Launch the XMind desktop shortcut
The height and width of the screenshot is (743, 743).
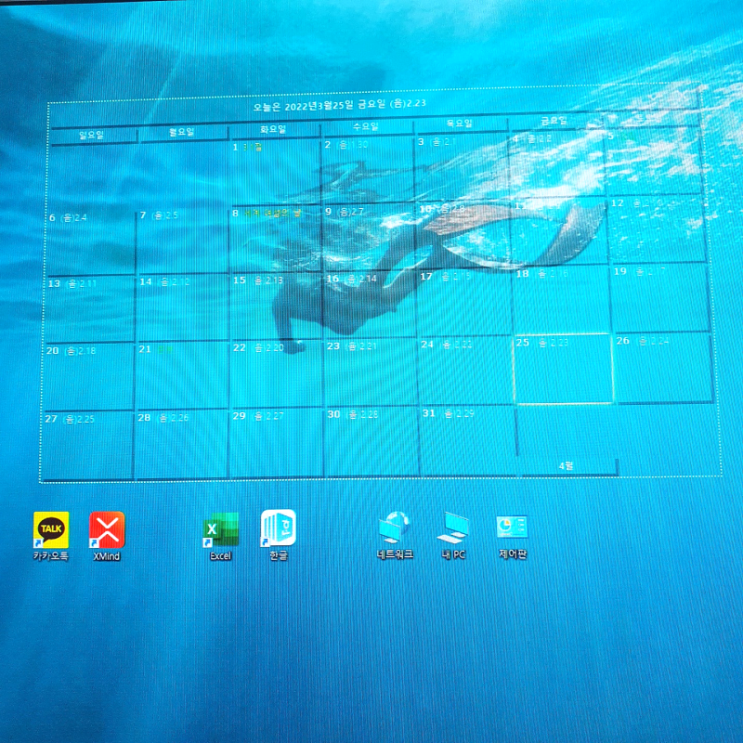click(x=107, y=535)
